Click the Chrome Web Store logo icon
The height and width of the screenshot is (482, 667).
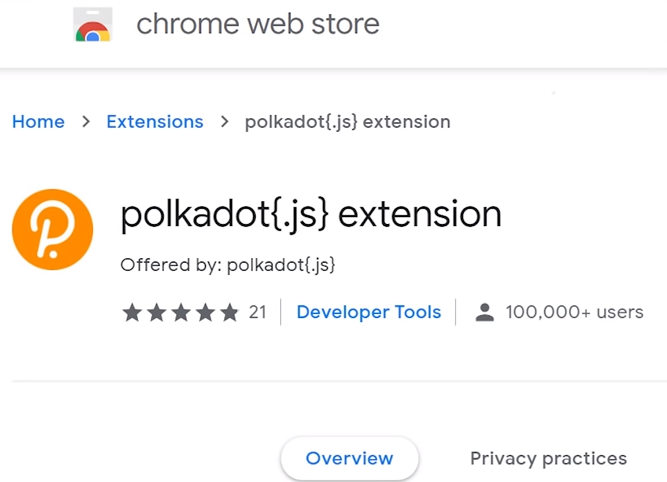point(93,24)
